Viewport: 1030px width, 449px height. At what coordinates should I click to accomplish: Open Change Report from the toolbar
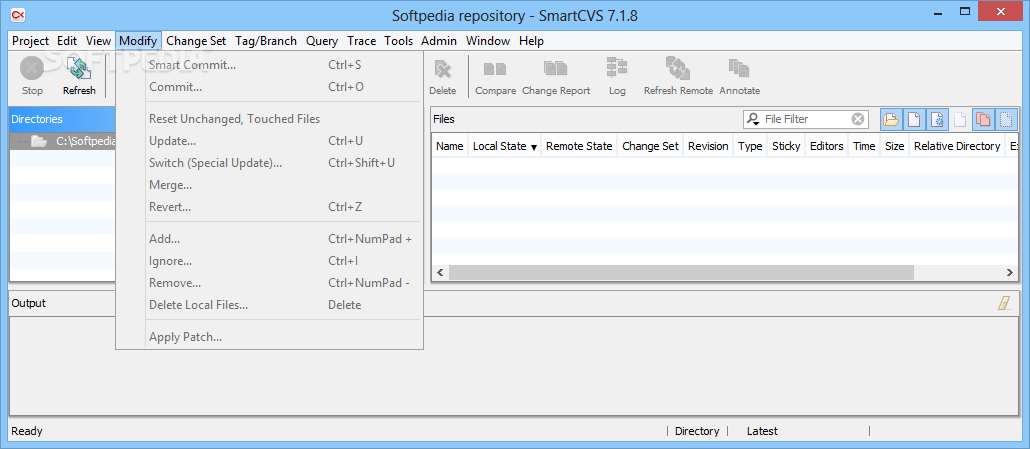point(556,75)
